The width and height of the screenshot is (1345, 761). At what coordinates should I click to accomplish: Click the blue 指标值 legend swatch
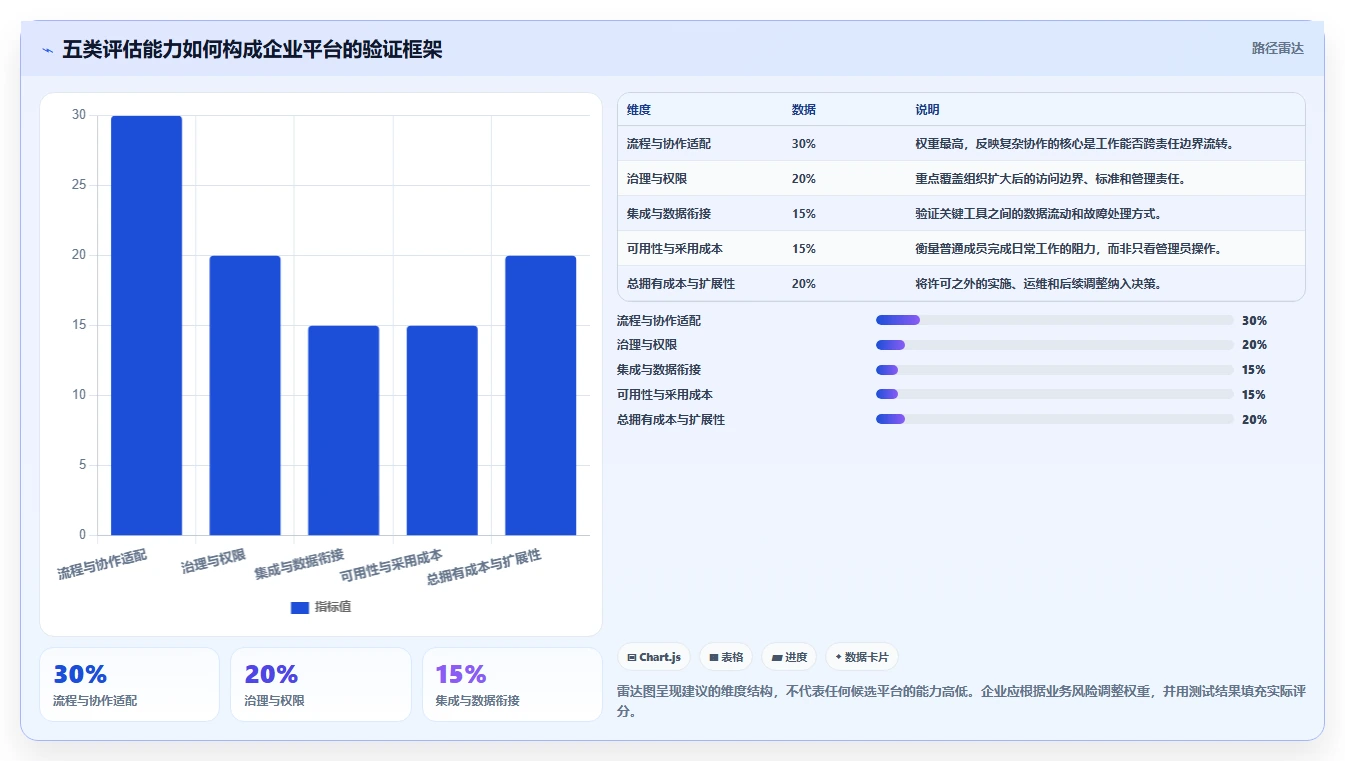coord(299,607)
